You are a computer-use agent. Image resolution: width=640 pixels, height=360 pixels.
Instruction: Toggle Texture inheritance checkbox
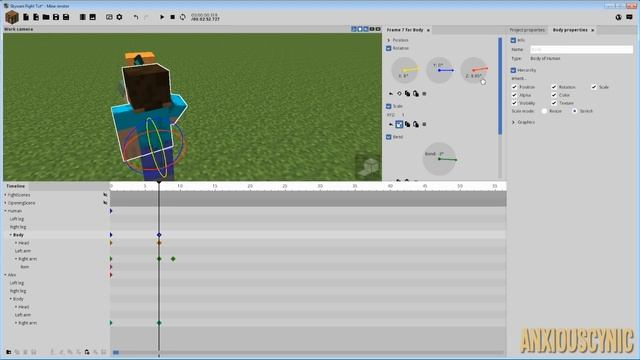pyautogui.click(x=554, y=103)
